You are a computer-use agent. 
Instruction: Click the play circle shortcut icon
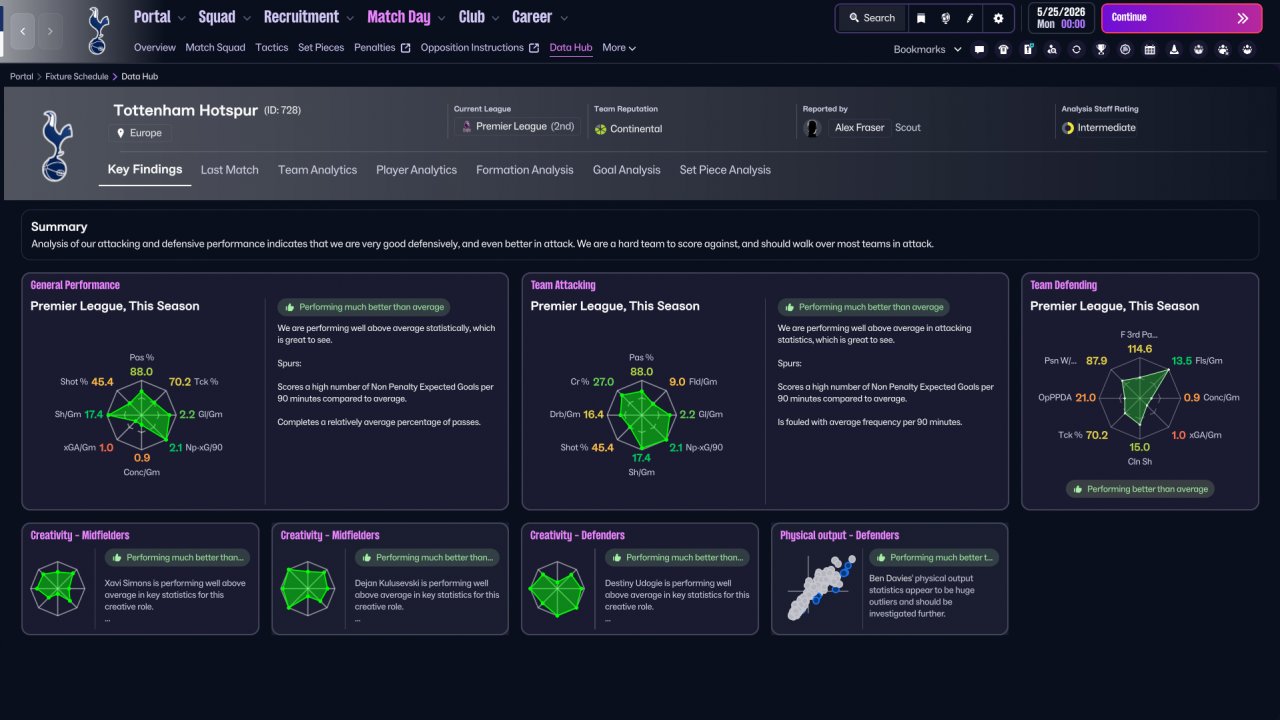1125,49
